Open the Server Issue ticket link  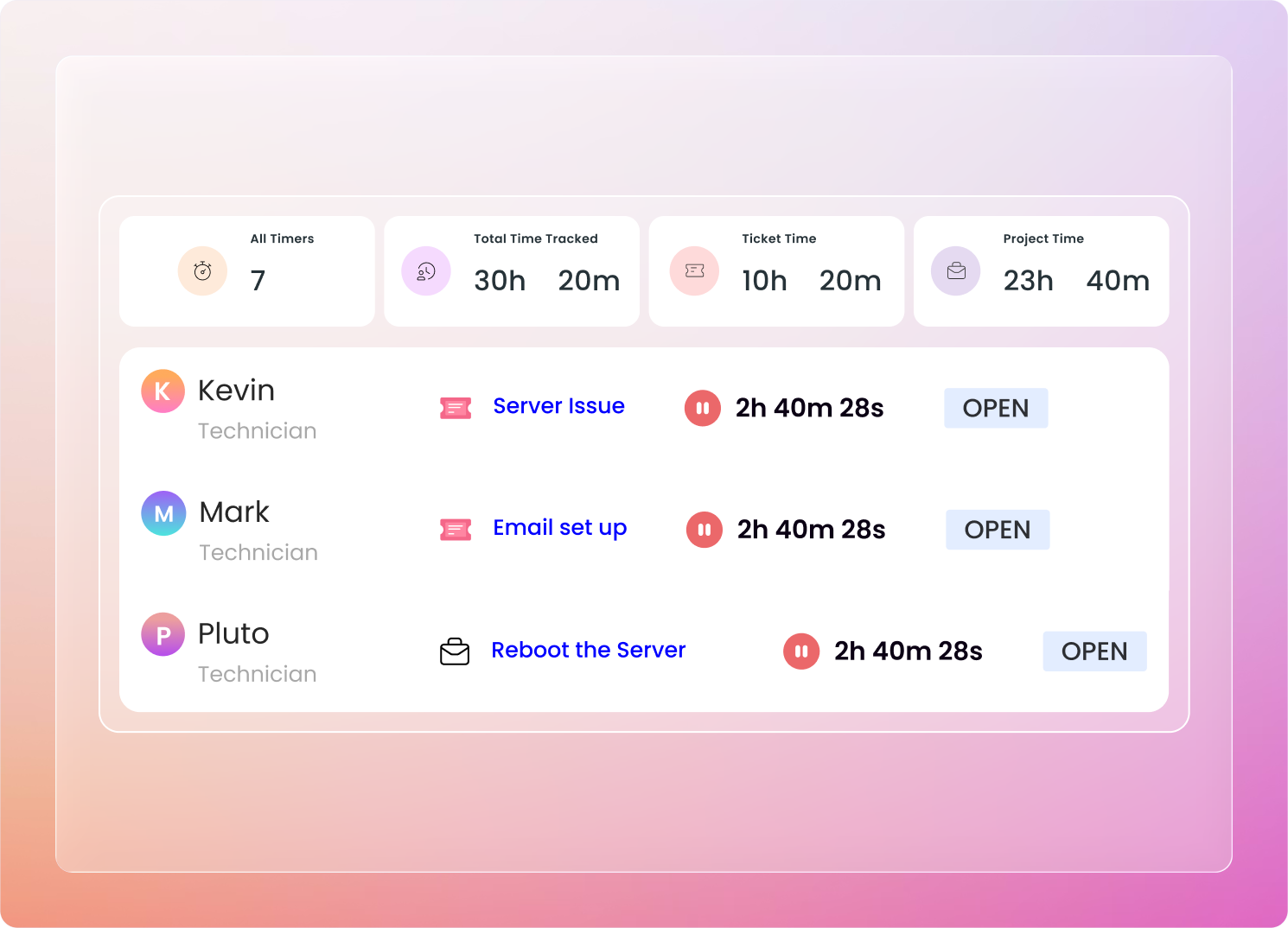[x=558, y=406]
